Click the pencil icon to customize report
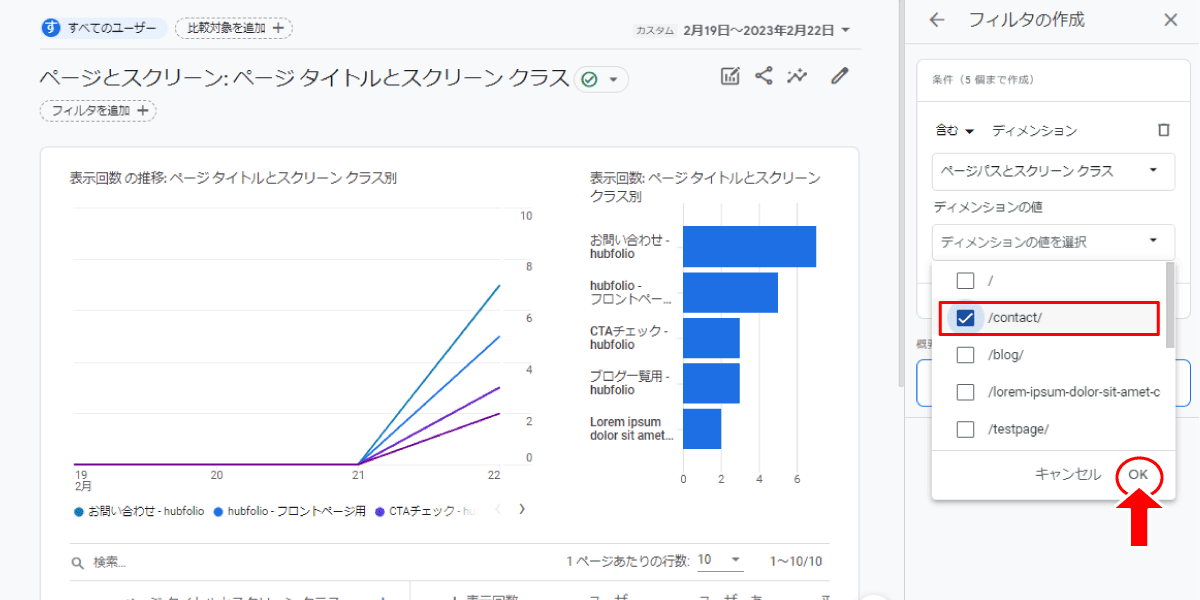This screenshot has height=600, width=1200. pos(840,76)
